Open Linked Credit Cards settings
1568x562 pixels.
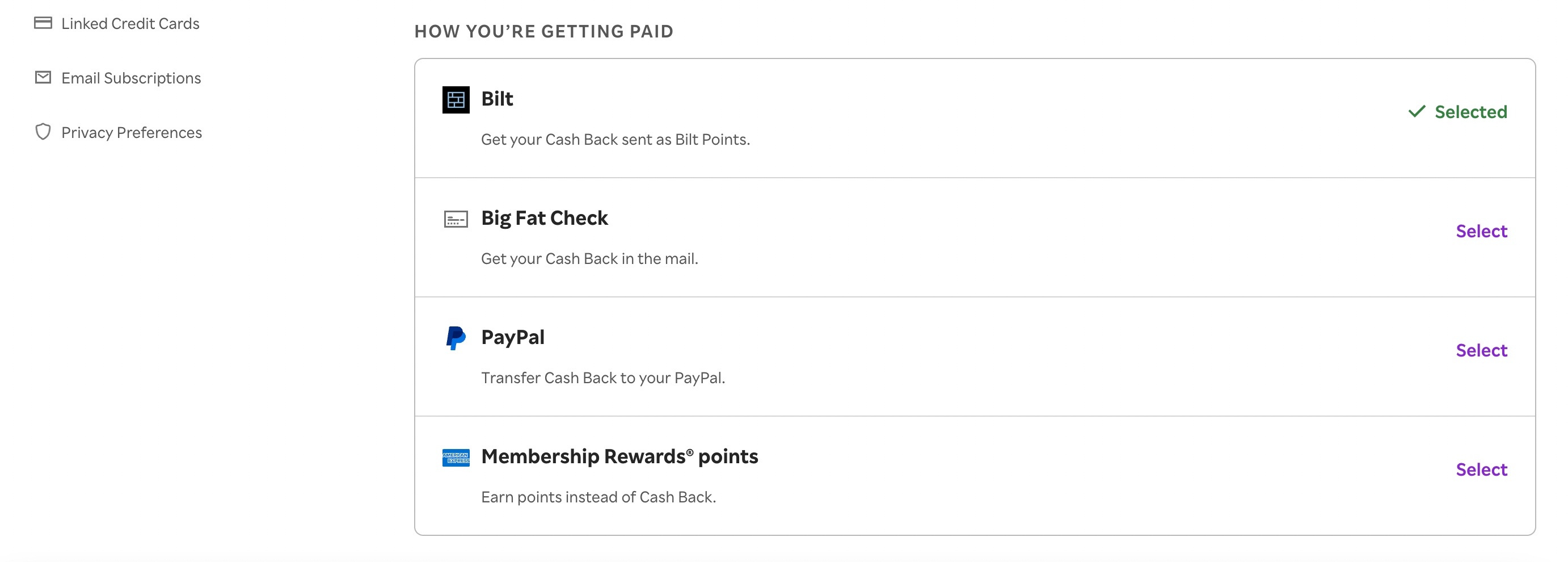[130, 23]
